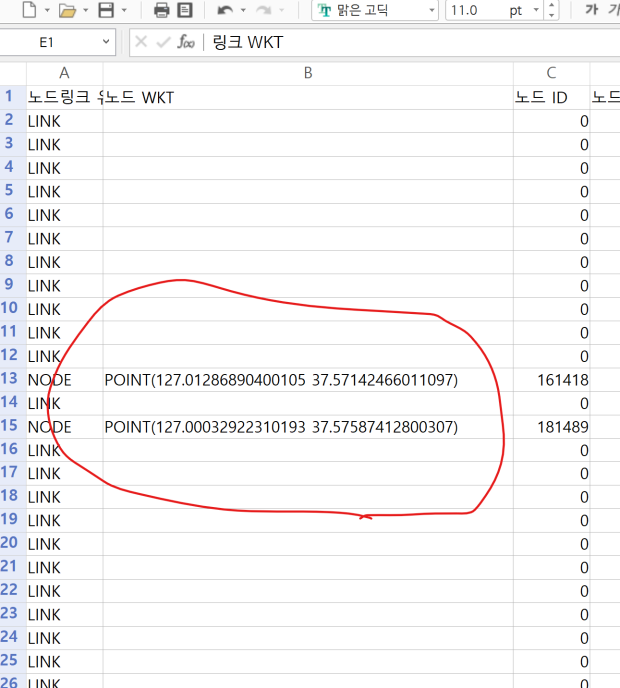Click the Undo arrow icon

225,11
